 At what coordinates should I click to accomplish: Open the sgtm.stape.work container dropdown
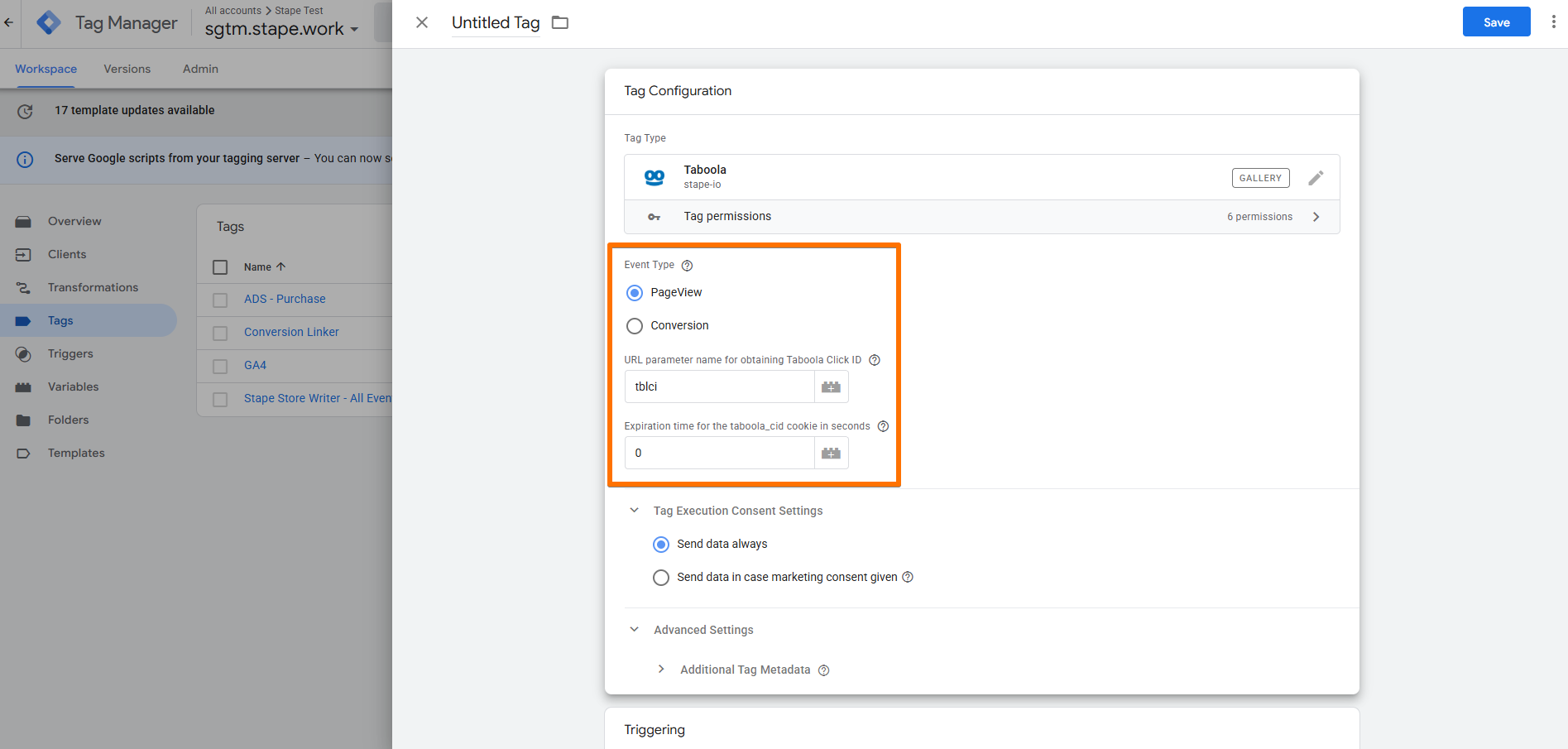click(281, 29)
